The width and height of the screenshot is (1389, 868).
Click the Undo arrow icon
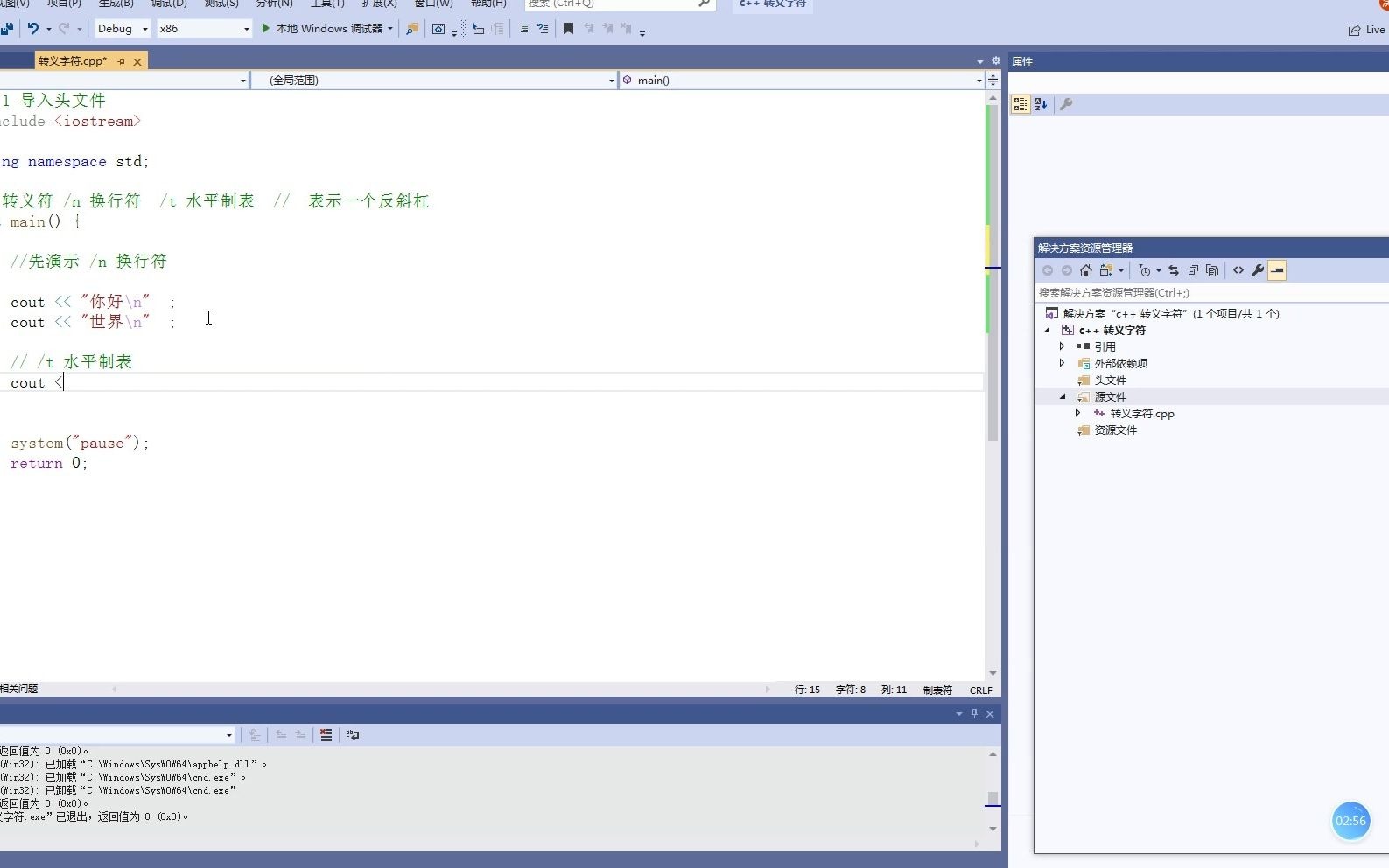click(33, 29)
